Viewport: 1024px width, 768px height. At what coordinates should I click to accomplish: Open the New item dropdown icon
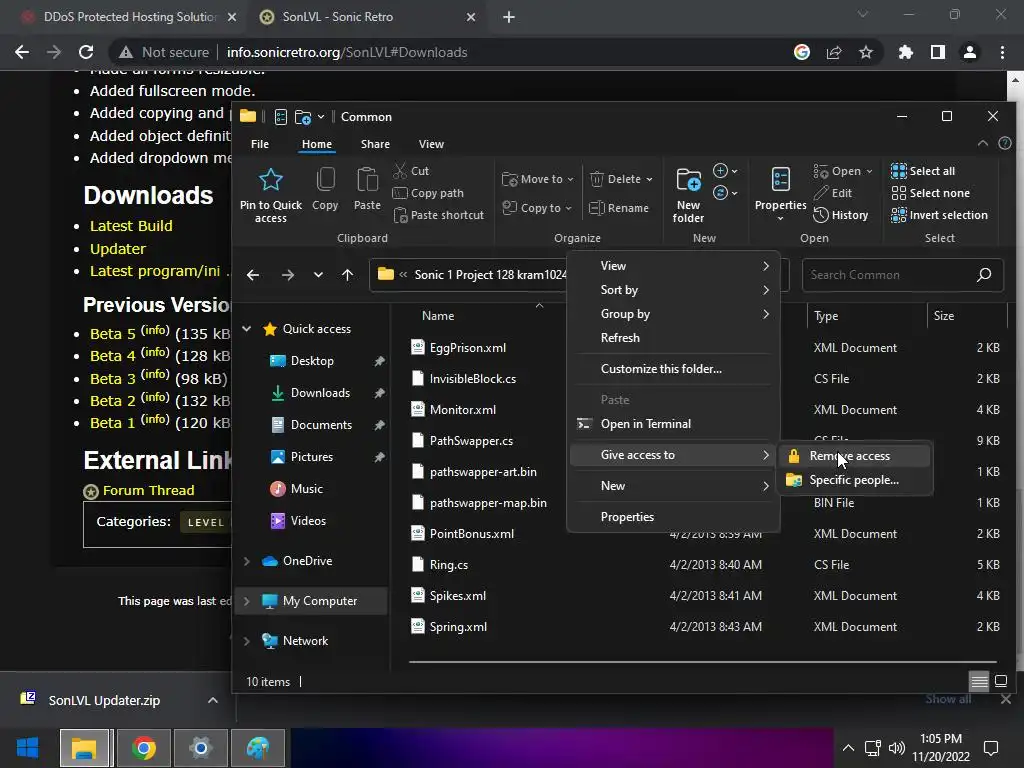725,171
